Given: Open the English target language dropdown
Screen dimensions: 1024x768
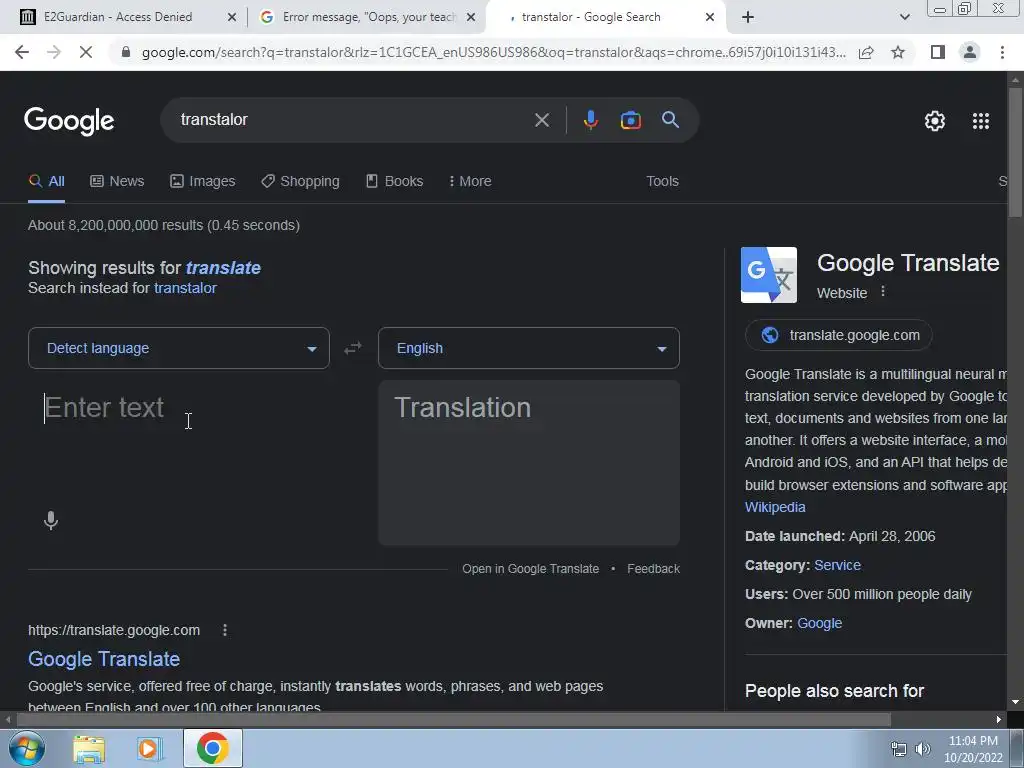Looking at the screenshot, I should (x=528, y=348).
